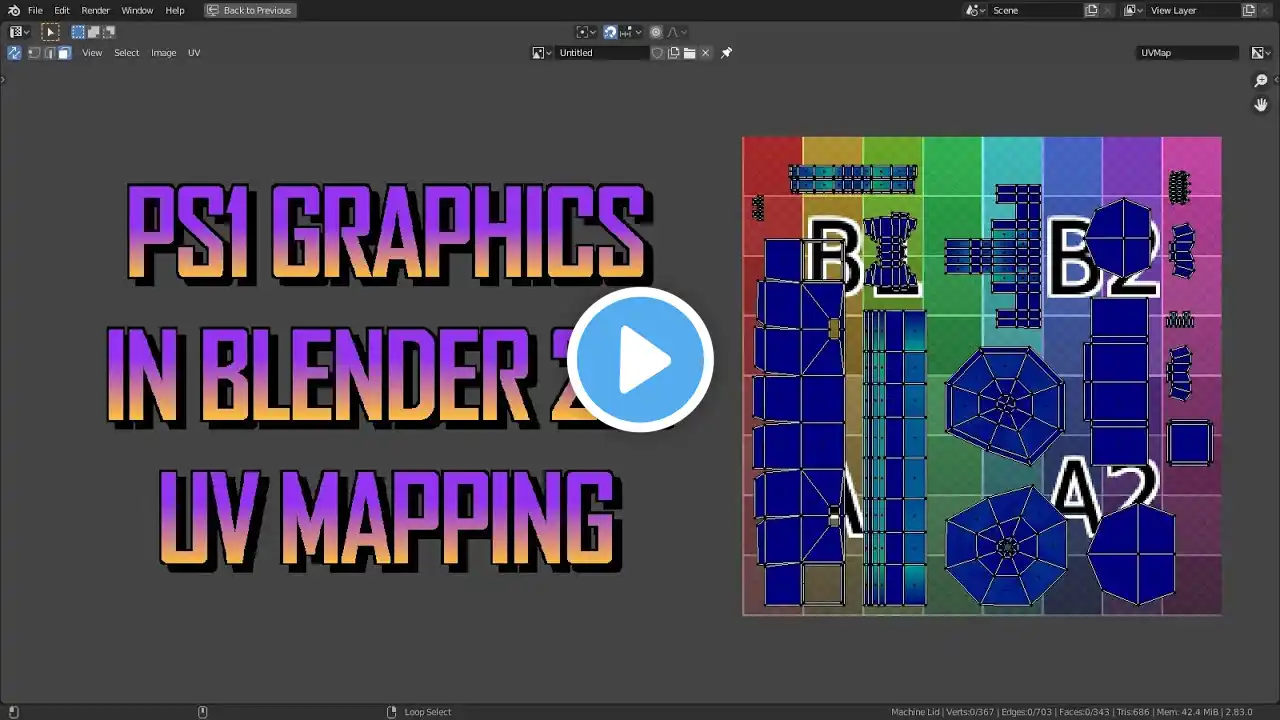
Task: Play the video with the center button
Action: point(640,360)
